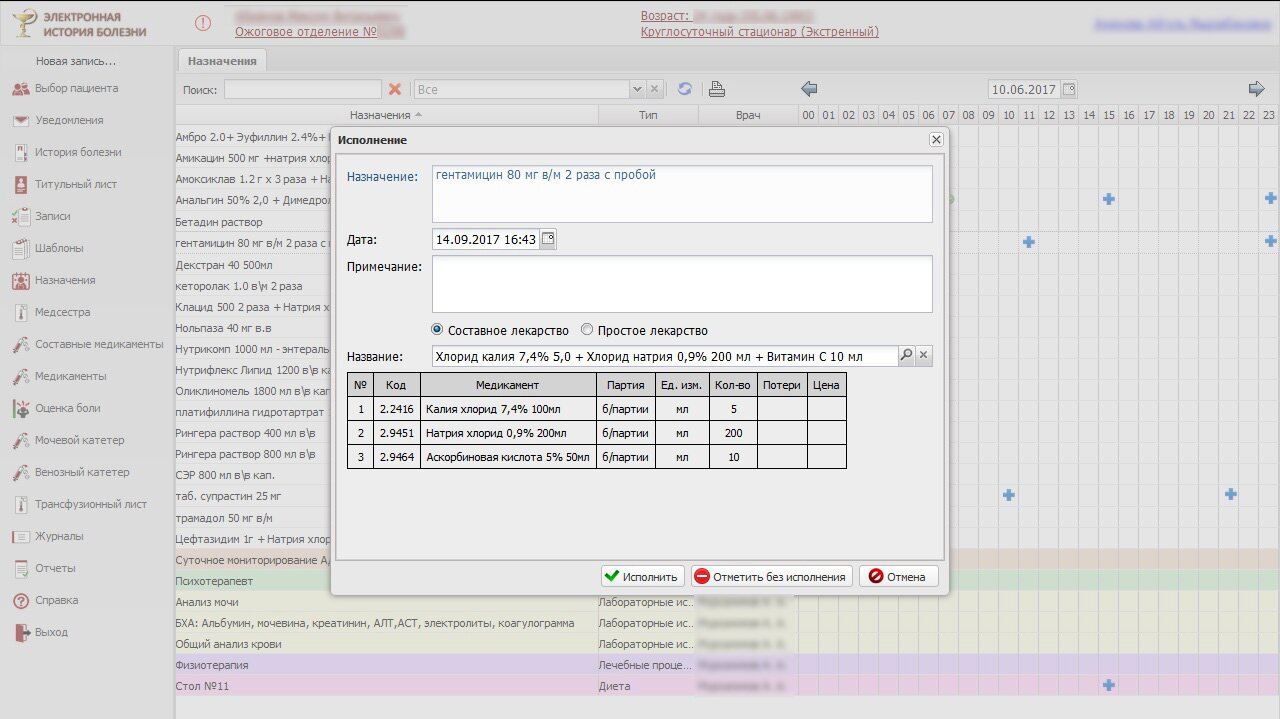
Task: Open Медикаменты in the sidebar menu
Action: click(x=70, y=376)
